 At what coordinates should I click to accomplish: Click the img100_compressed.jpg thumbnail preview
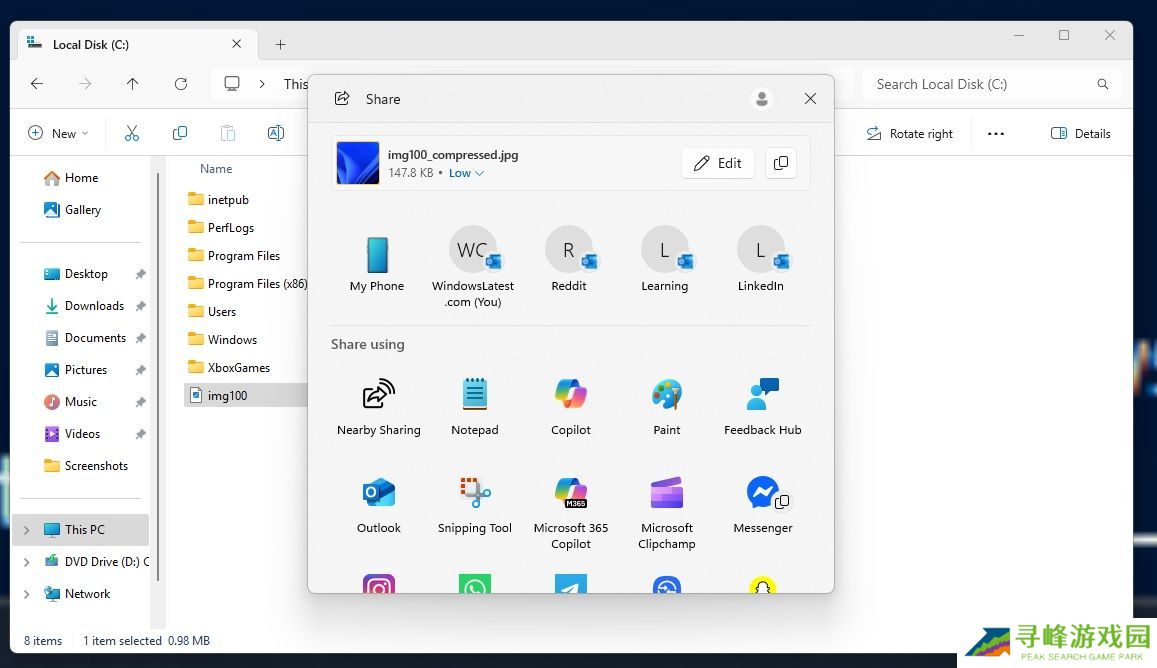[x=358, y=163]
